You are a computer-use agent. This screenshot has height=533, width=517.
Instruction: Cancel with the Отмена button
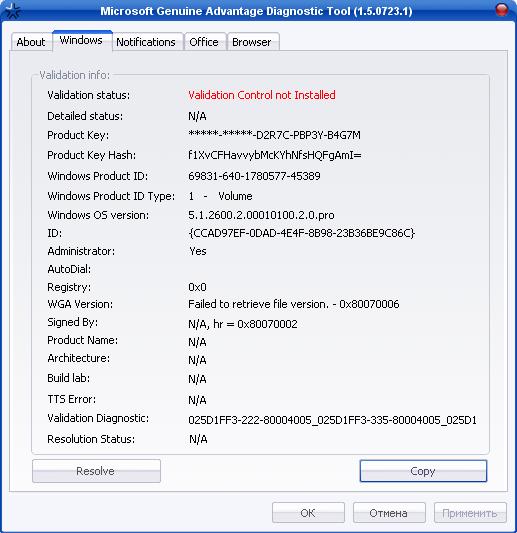click(x=389, y=513)
